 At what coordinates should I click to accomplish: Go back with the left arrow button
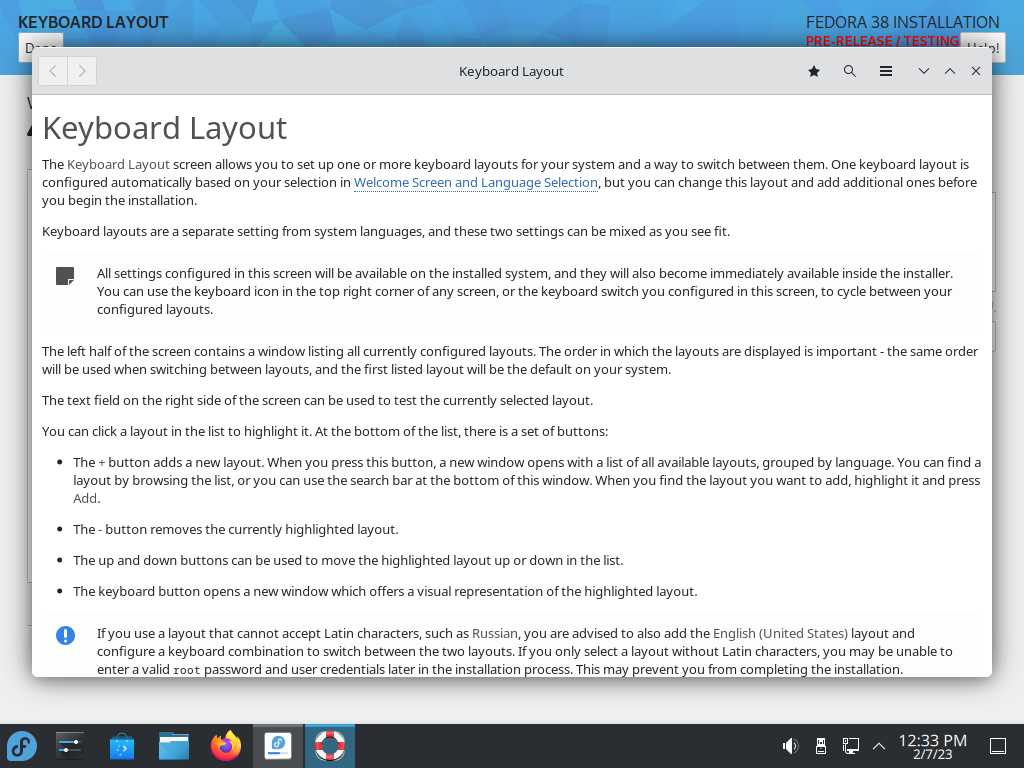[x=54, y=71]
